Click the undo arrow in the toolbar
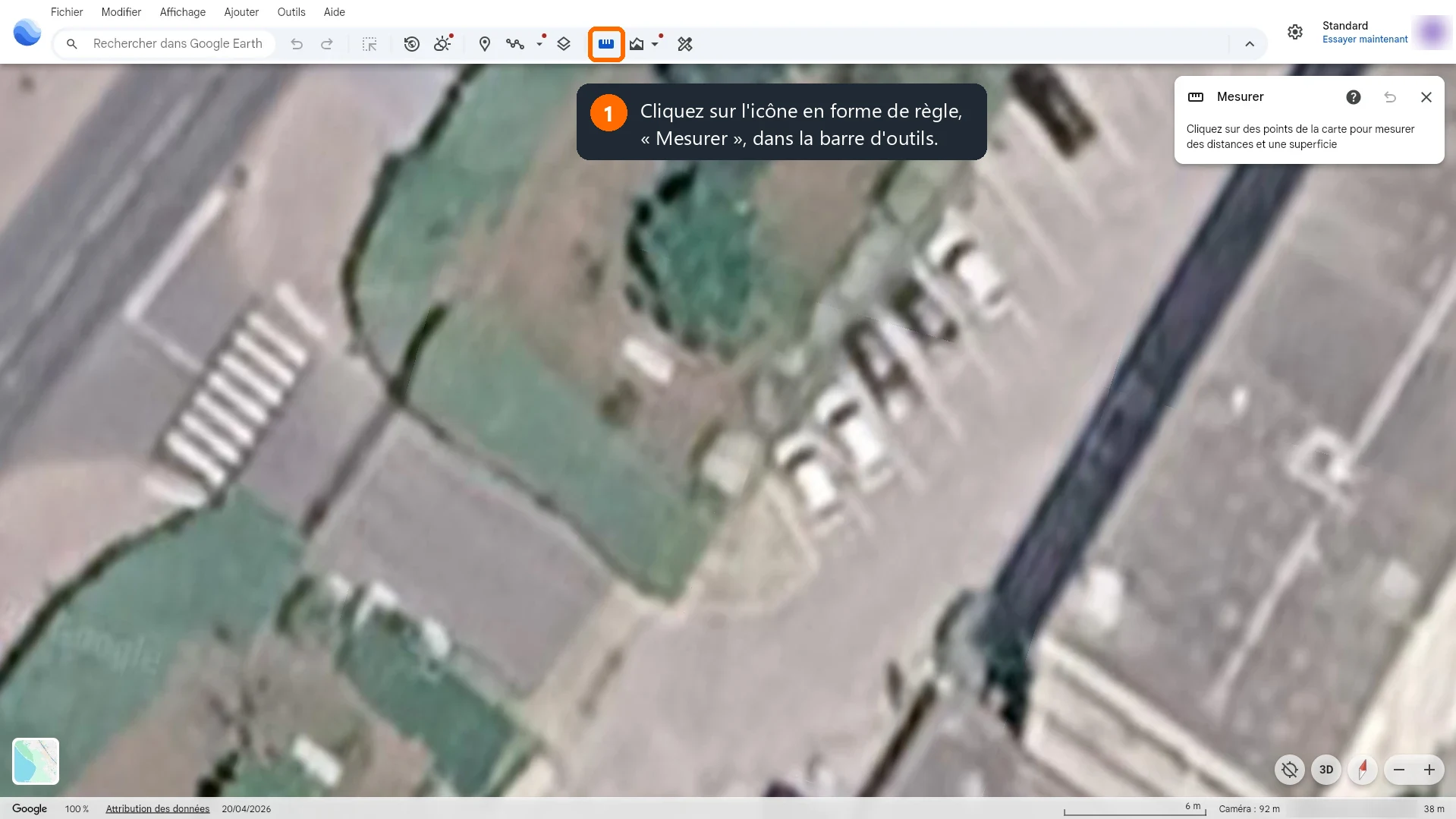The image size is (1456, 819). [297, 44]
